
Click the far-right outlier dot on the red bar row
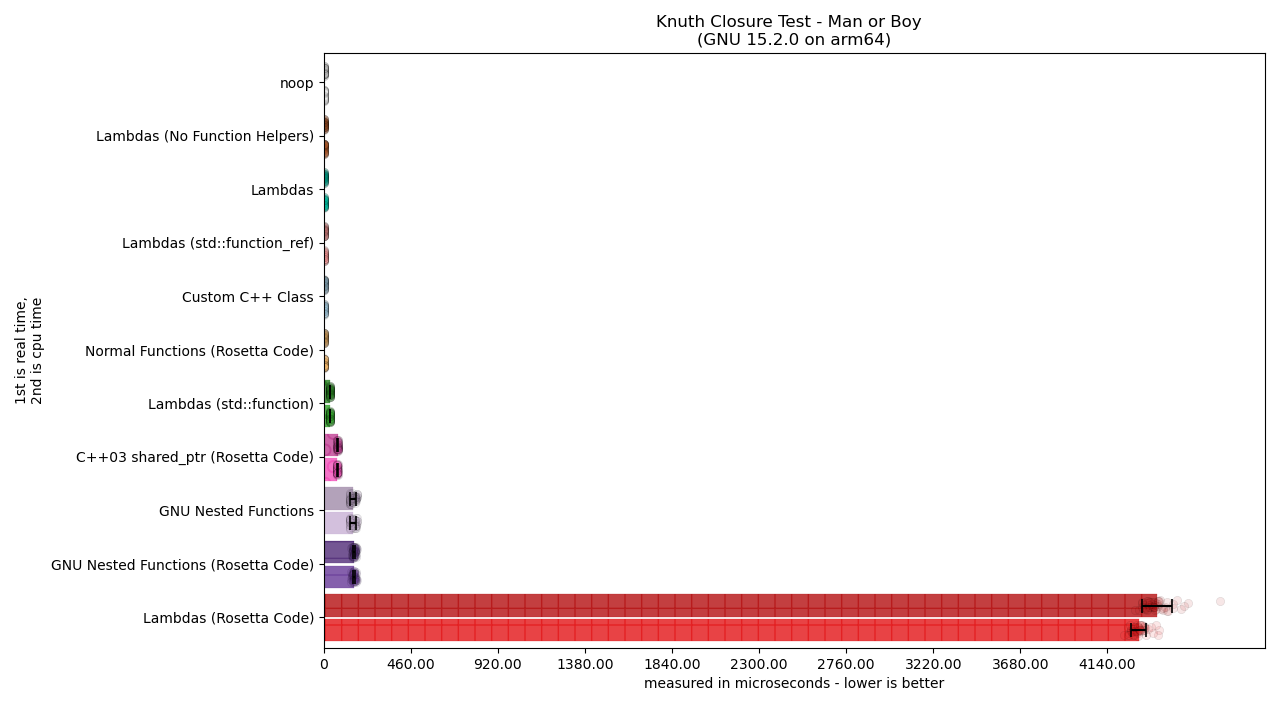pyautogui.click(x=1220, y=601)
